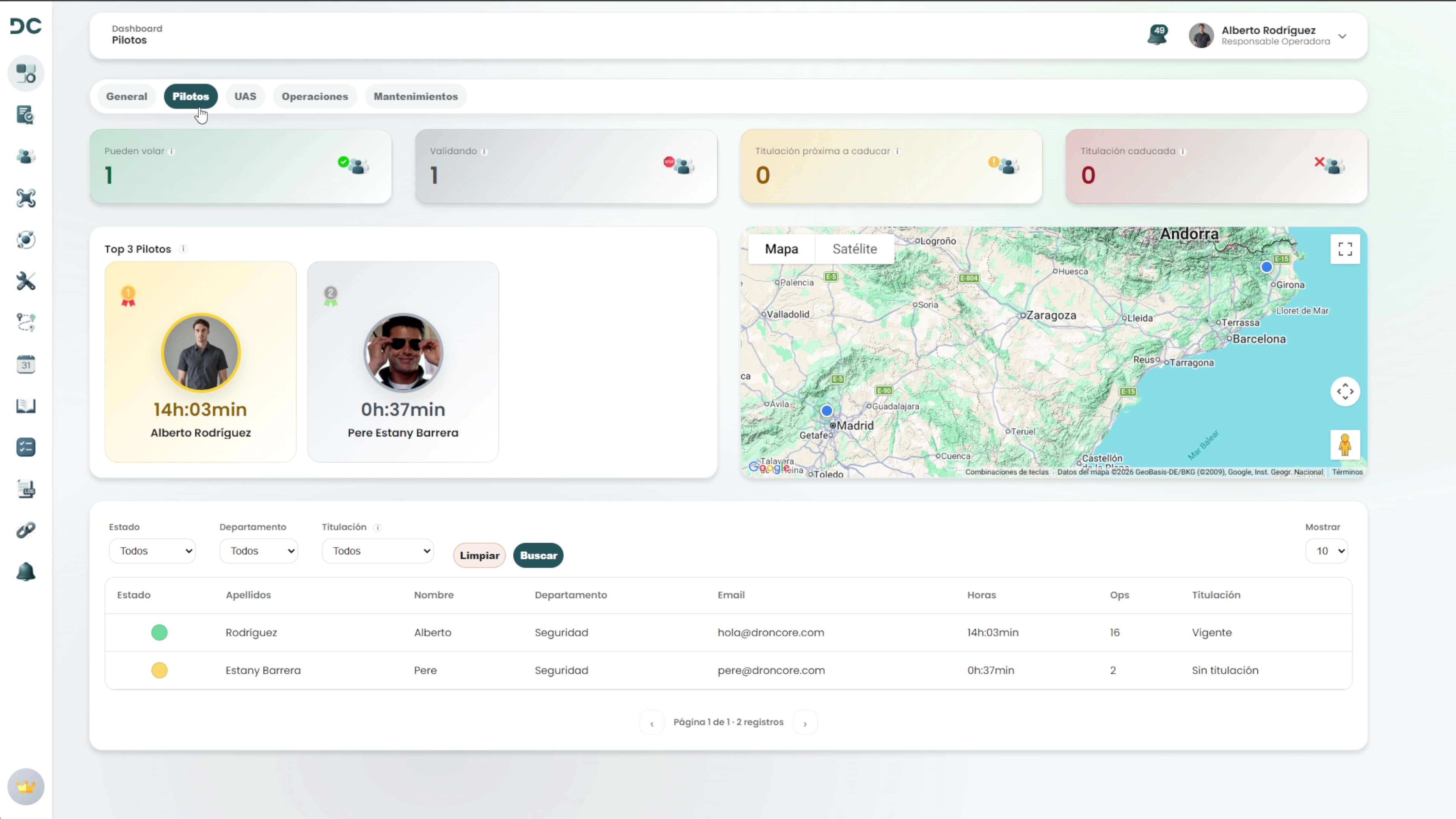Click the email hola@droncore.com
1456x819 pixels.
pyautogui.click(x=771, y=633)
